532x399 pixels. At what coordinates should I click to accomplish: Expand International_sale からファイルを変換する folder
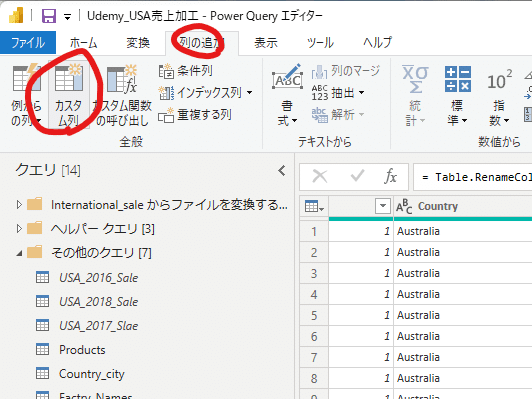pos(19,205)
